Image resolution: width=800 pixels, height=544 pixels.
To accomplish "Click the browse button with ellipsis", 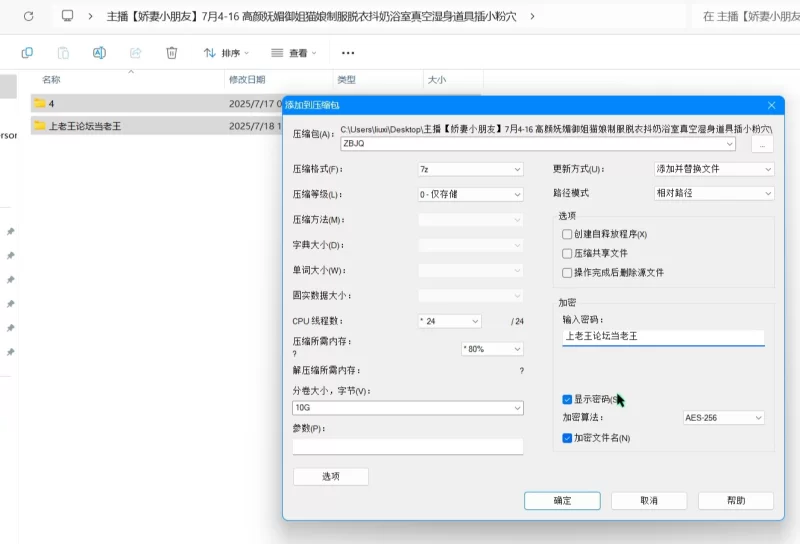I will click(x=762, y=145).
